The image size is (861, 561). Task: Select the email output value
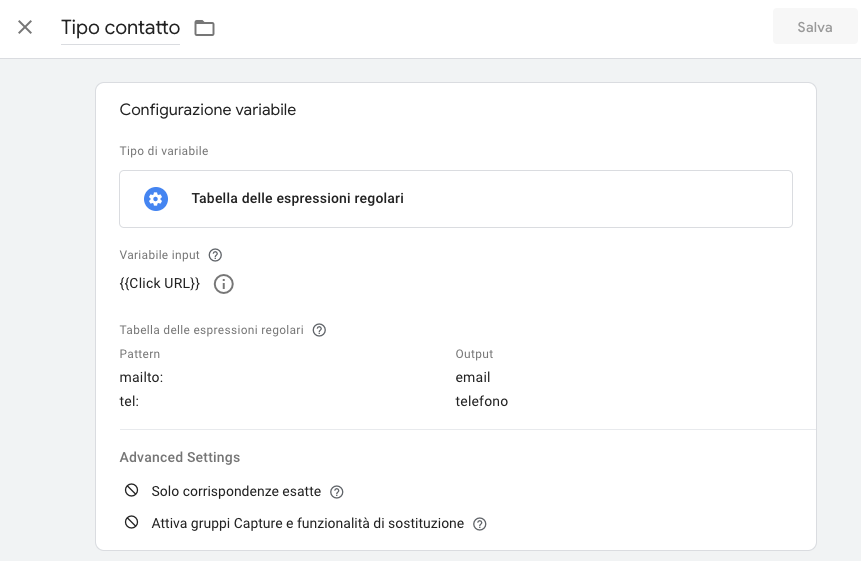pos(472,377)
